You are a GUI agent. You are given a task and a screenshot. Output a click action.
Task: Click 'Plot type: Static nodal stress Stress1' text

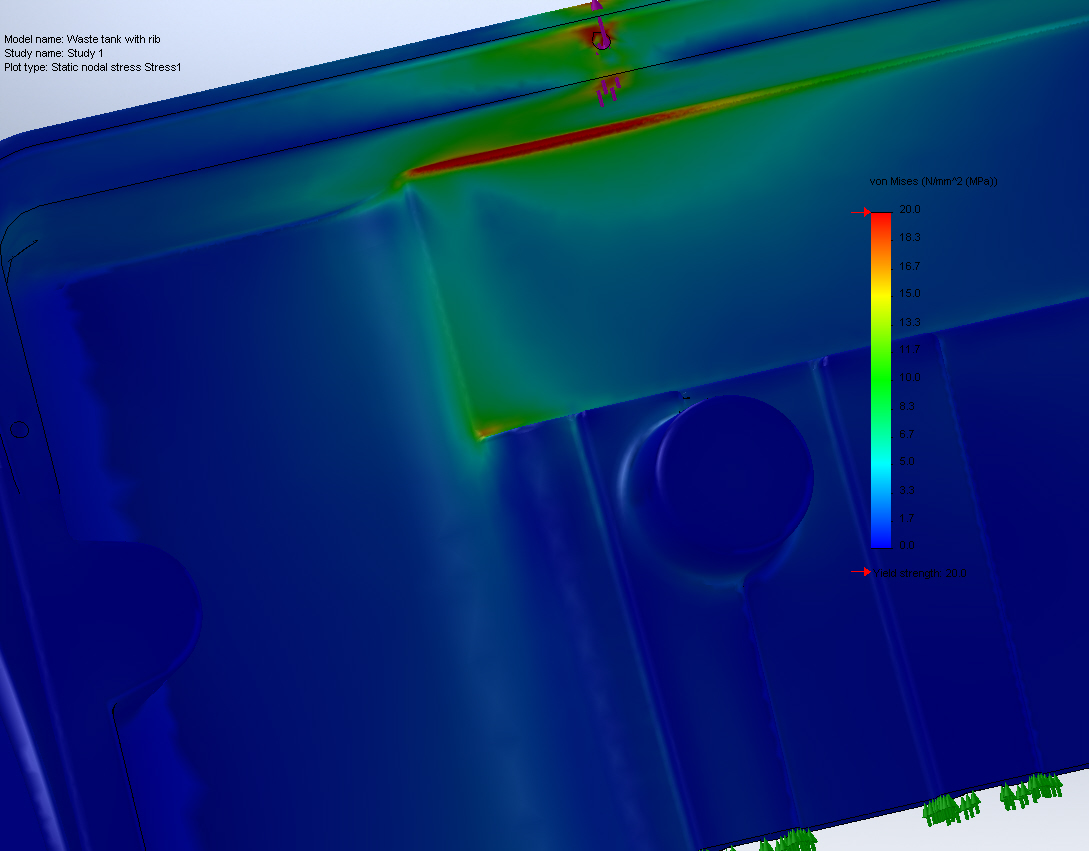coord(92,67)
